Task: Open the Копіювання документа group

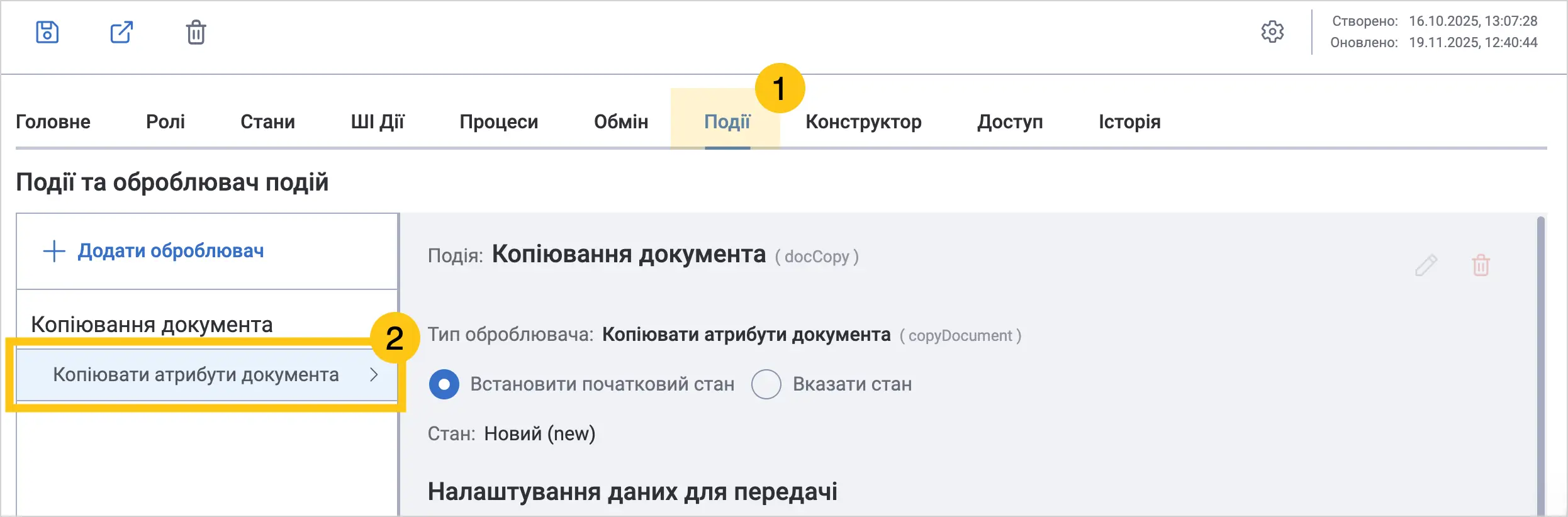Action: [x=152, y=325]
